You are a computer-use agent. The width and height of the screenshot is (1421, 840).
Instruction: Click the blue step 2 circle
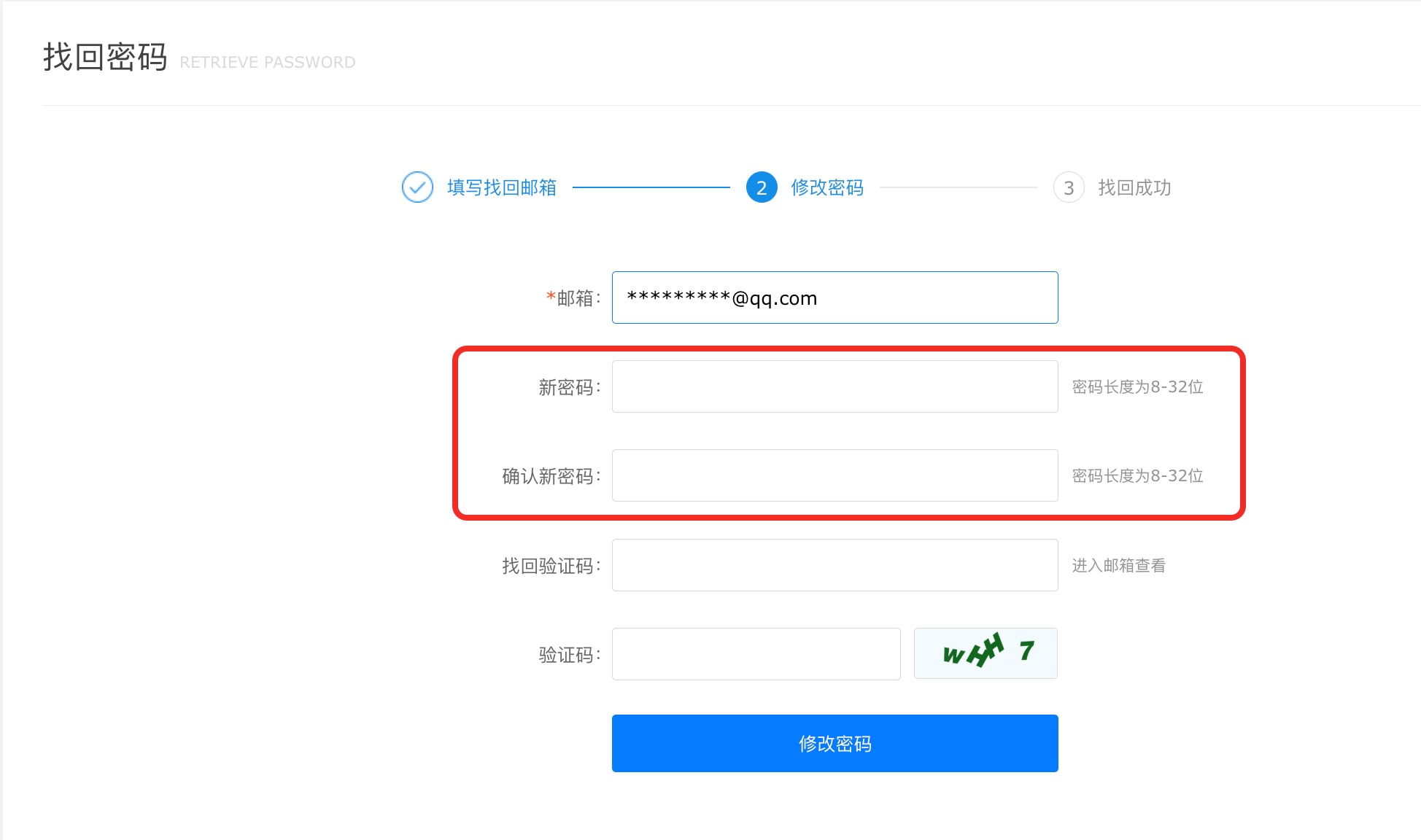(761, 187)
